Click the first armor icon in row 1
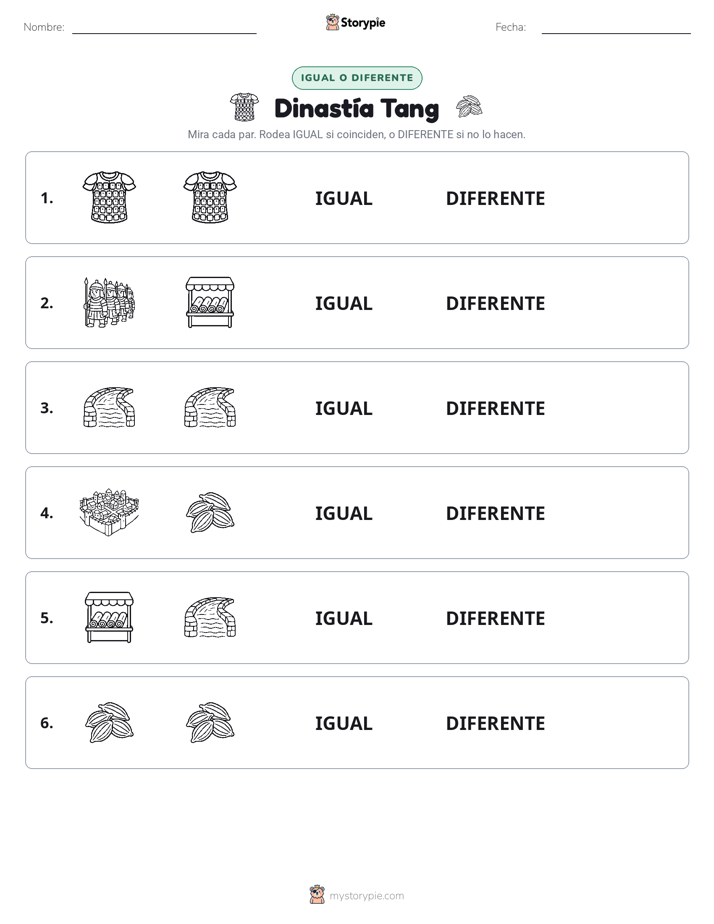Viewport: 714px width, 924px height. (x=109, y=197)
